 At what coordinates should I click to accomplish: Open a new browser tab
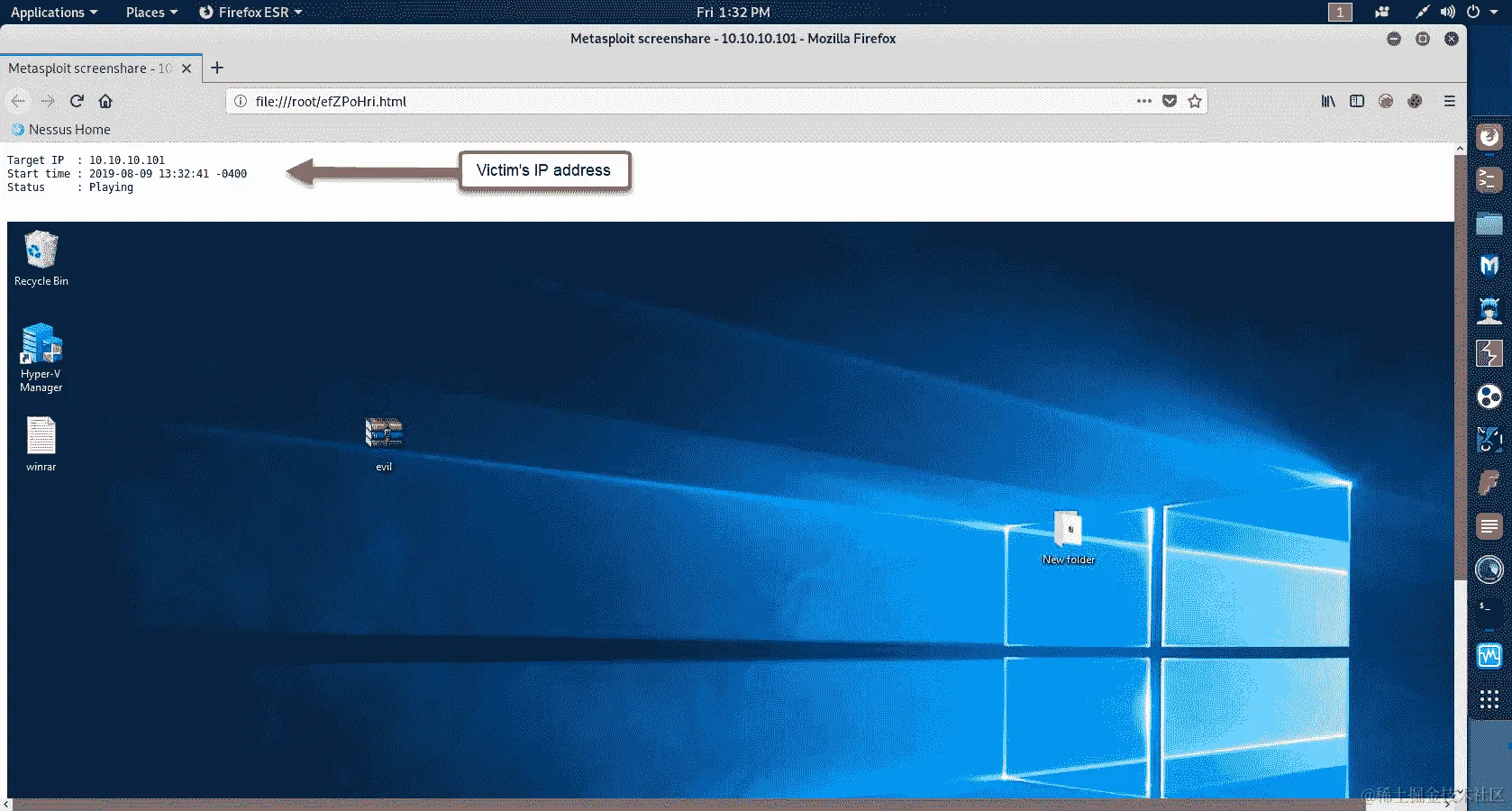217,68
